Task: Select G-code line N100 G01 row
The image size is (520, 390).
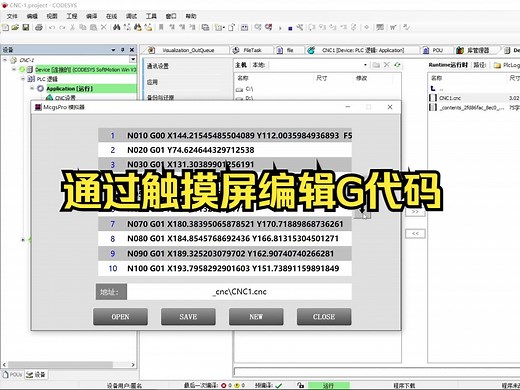Action: coord(225,268)
